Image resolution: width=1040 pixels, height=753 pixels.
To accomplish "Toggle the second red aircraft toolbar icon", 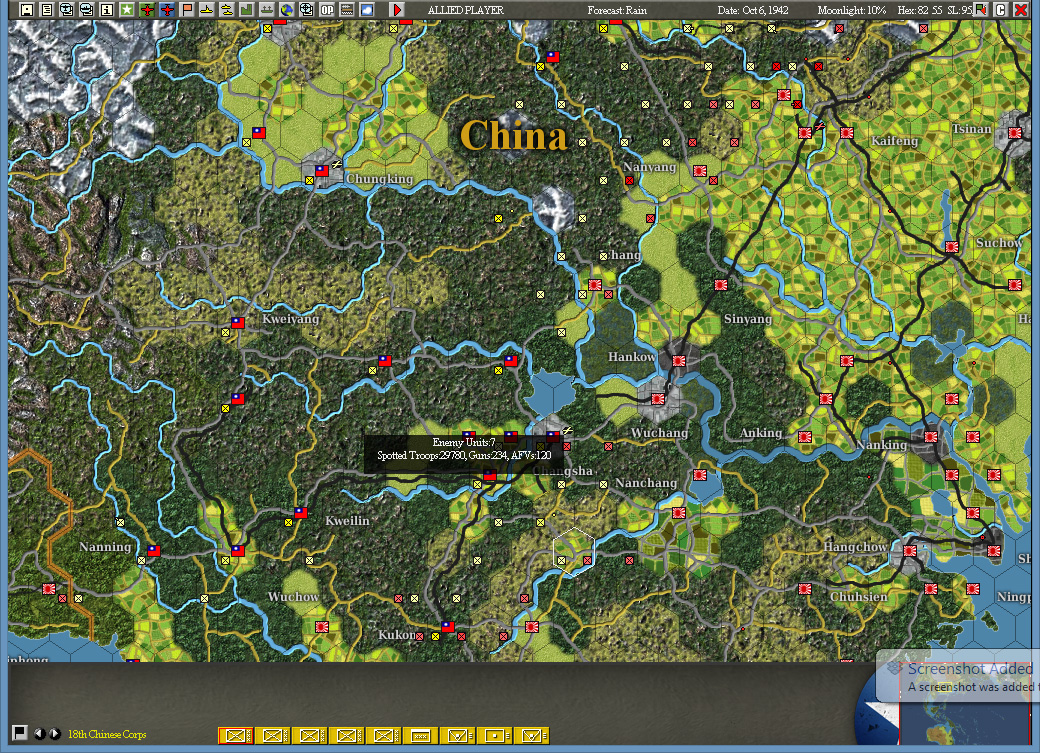I will tap(167, 11).
